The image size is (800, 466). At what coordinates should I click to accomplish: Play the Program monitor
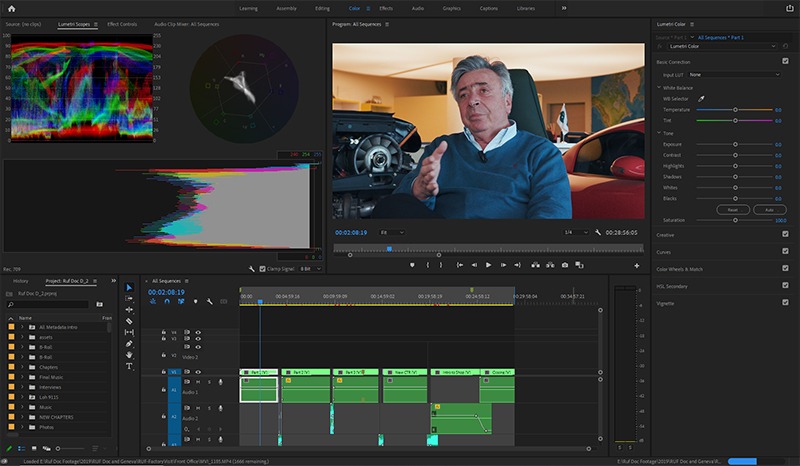(x=488, y=265)
